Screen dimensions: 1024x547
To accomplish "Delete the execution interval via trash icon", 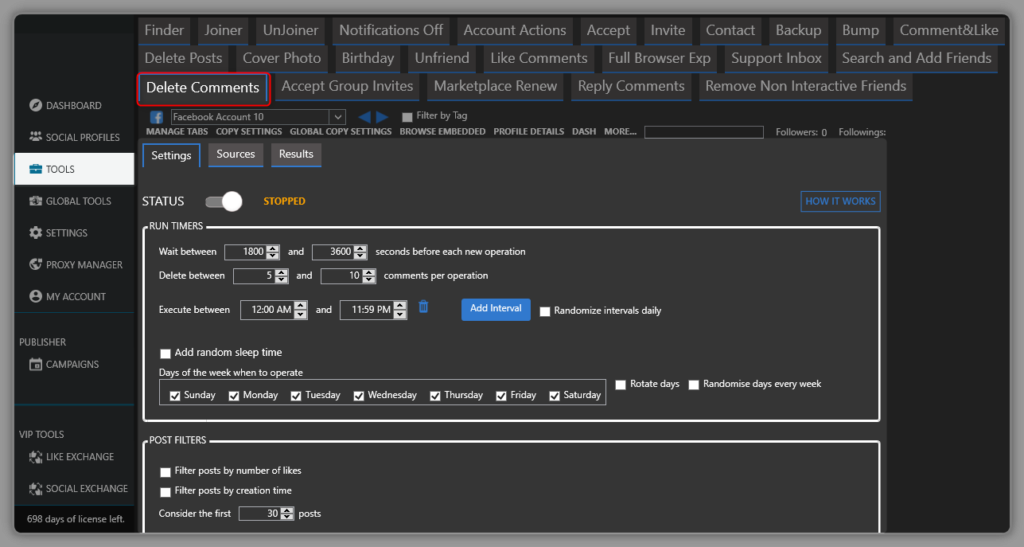I will tap(423, 307).
